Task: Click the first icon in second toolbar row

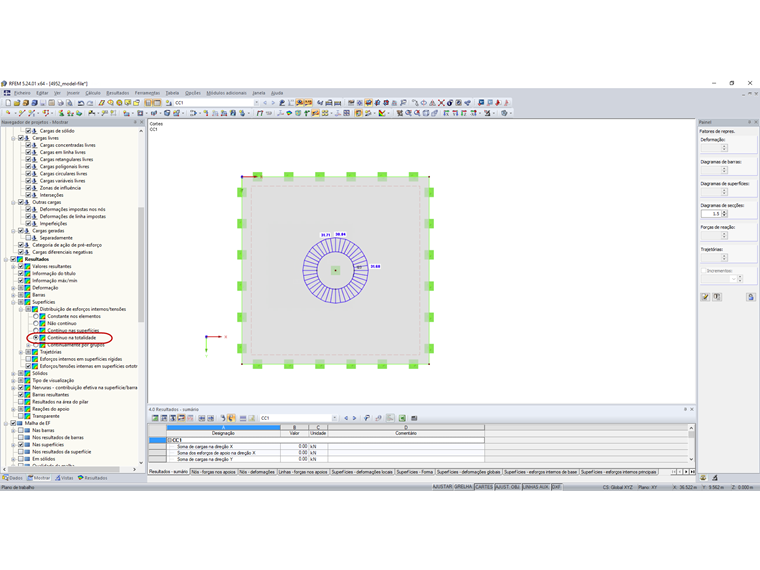Action: 8,113
